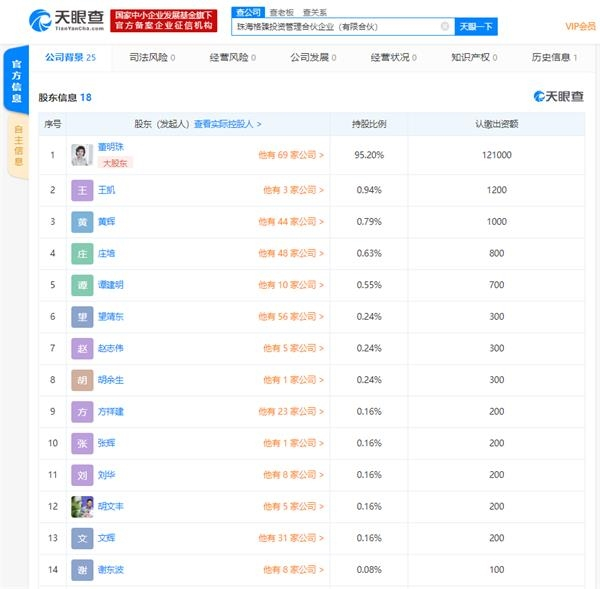Click the blue 黄 avatar for 黄辉
This screenshot has width=600, height=589.
click(82, 221)
